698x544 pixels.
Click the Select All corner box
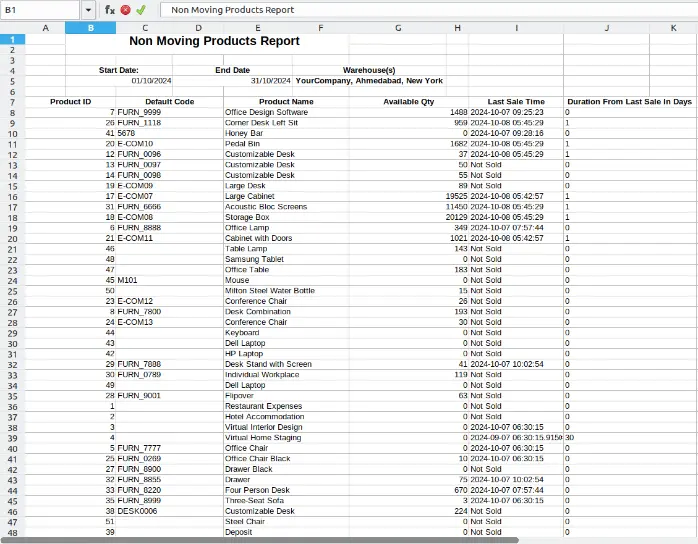(12, 28)
